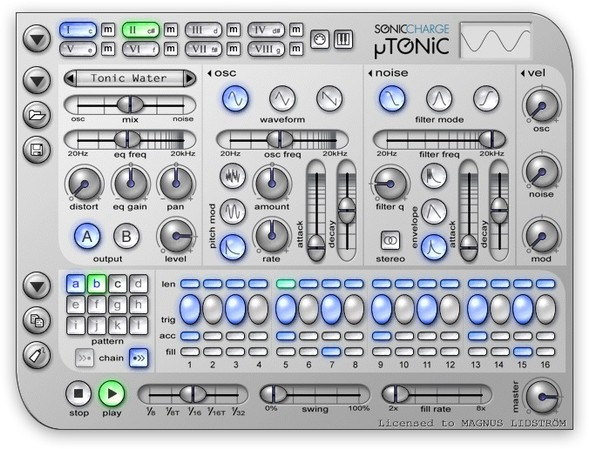589x449 pixels.
Task: Mute drum channel III
Action: click(233, 30)
